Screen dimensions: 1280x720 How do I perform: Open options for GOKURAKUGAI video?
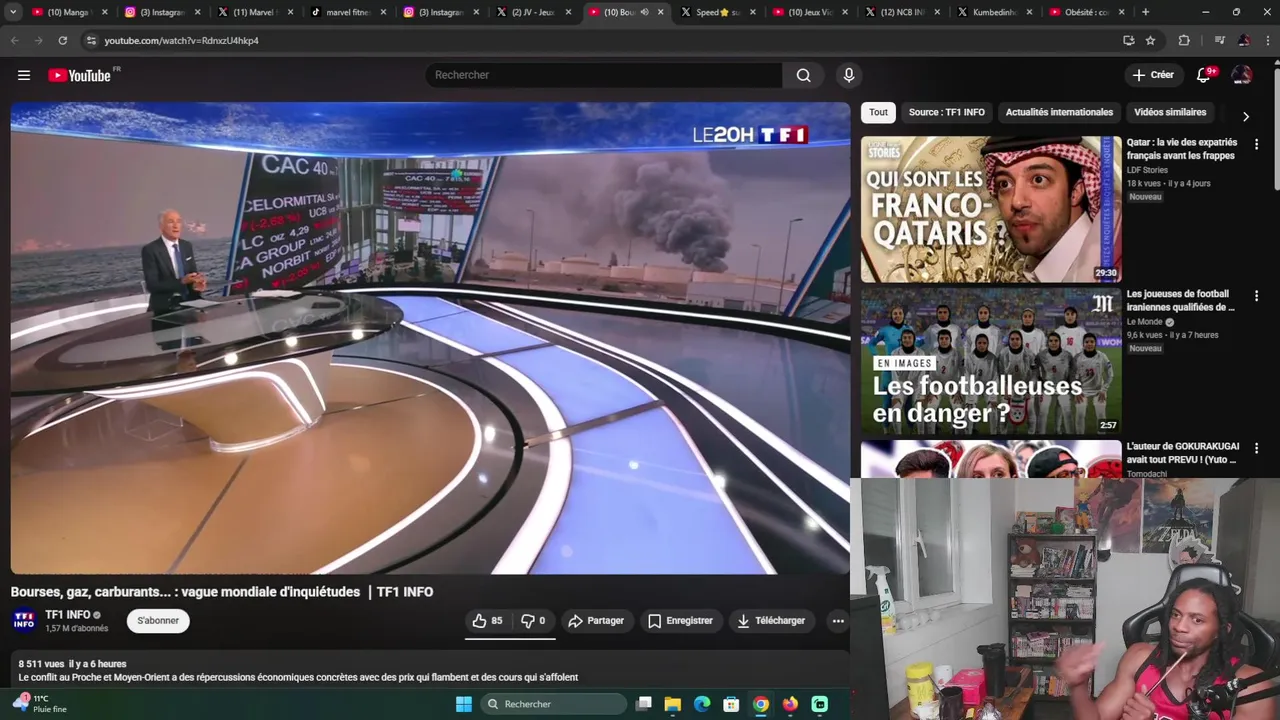(x=1256, y=448)
